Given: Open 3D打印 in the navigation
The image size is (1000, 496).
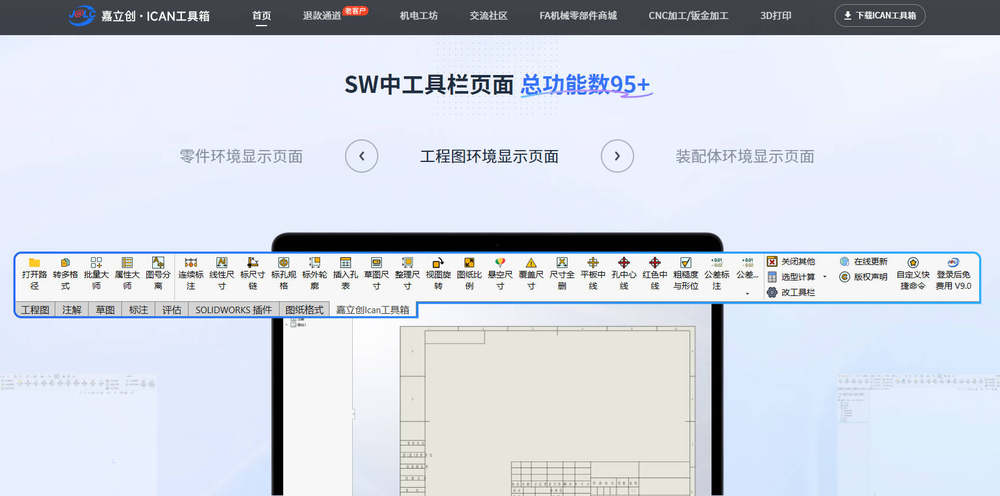Looking at the screenshot, I should 776,16.
